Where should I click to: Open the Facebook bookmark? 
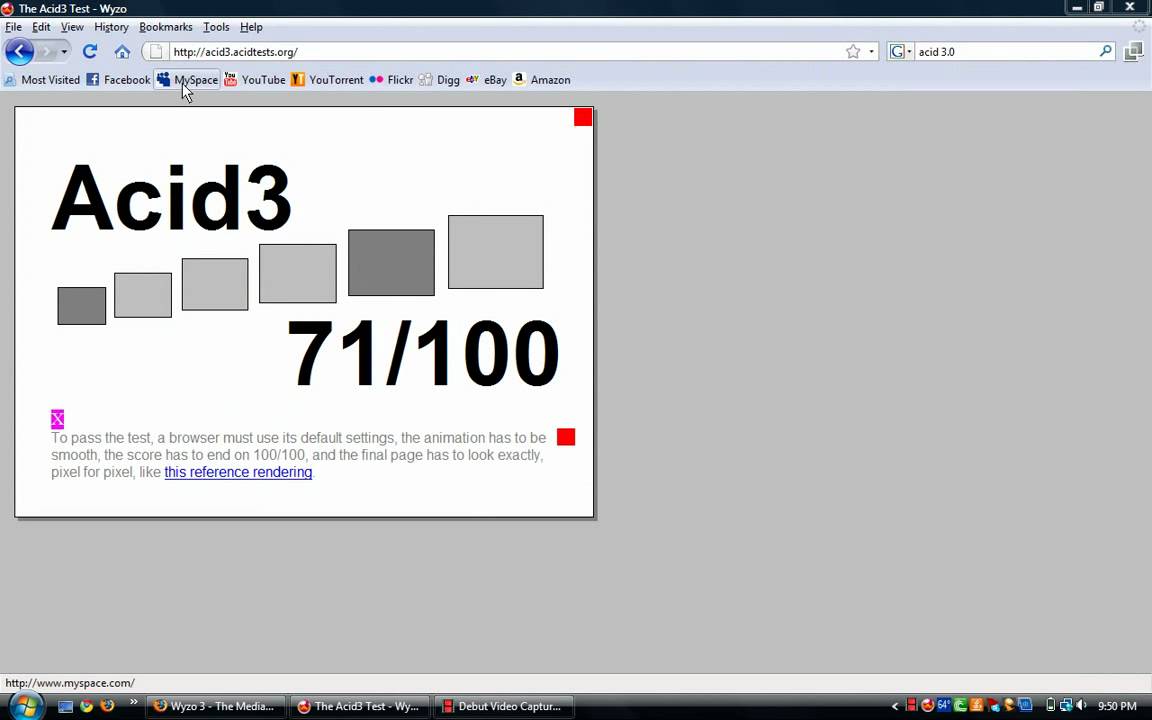point(118,80)
